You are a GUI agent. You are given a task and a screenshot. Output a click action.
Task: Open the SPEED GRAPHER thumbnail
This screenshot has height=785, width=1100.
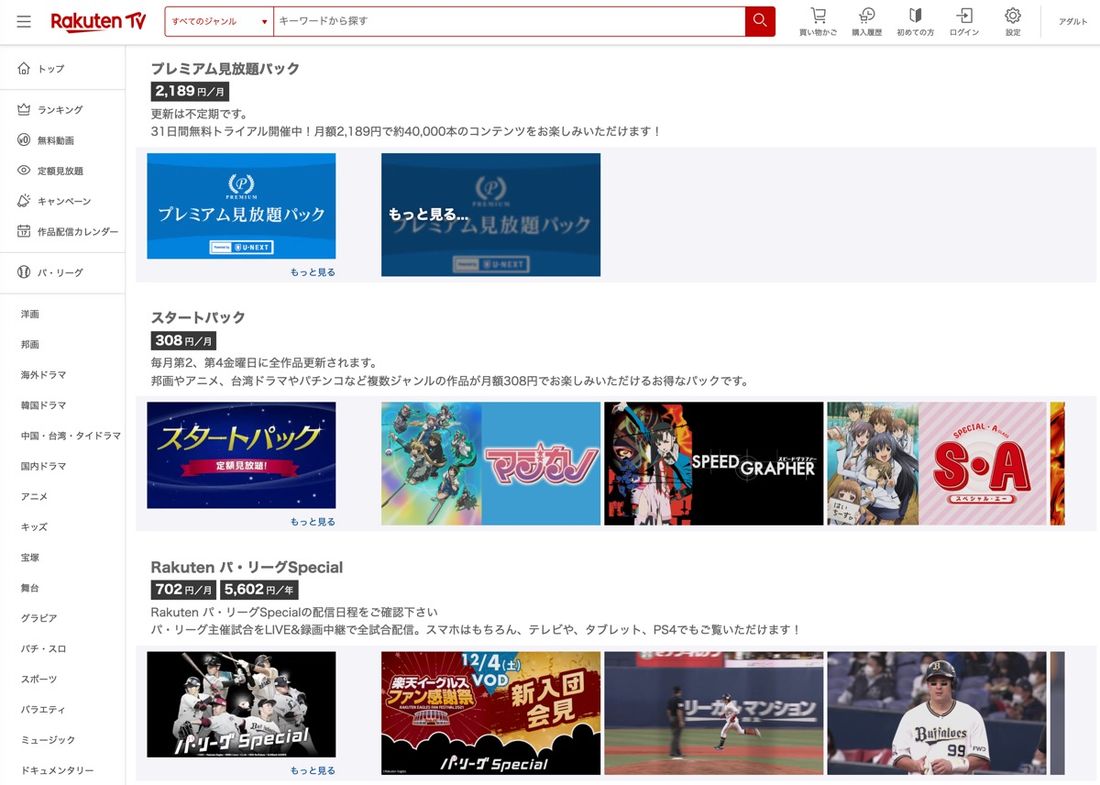coord(713,464)
